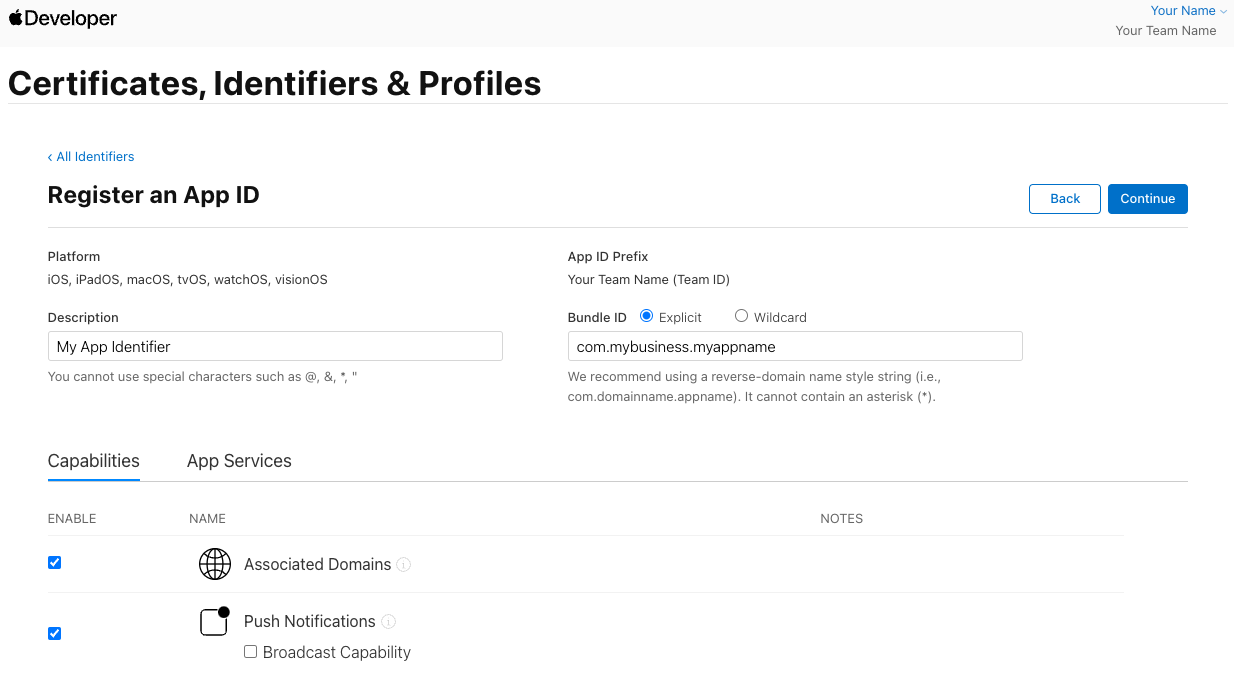This screenshot has height=678, width=1234.
Task: Open info icon next to Associated Domains
Action: click(x=404, y=565)
